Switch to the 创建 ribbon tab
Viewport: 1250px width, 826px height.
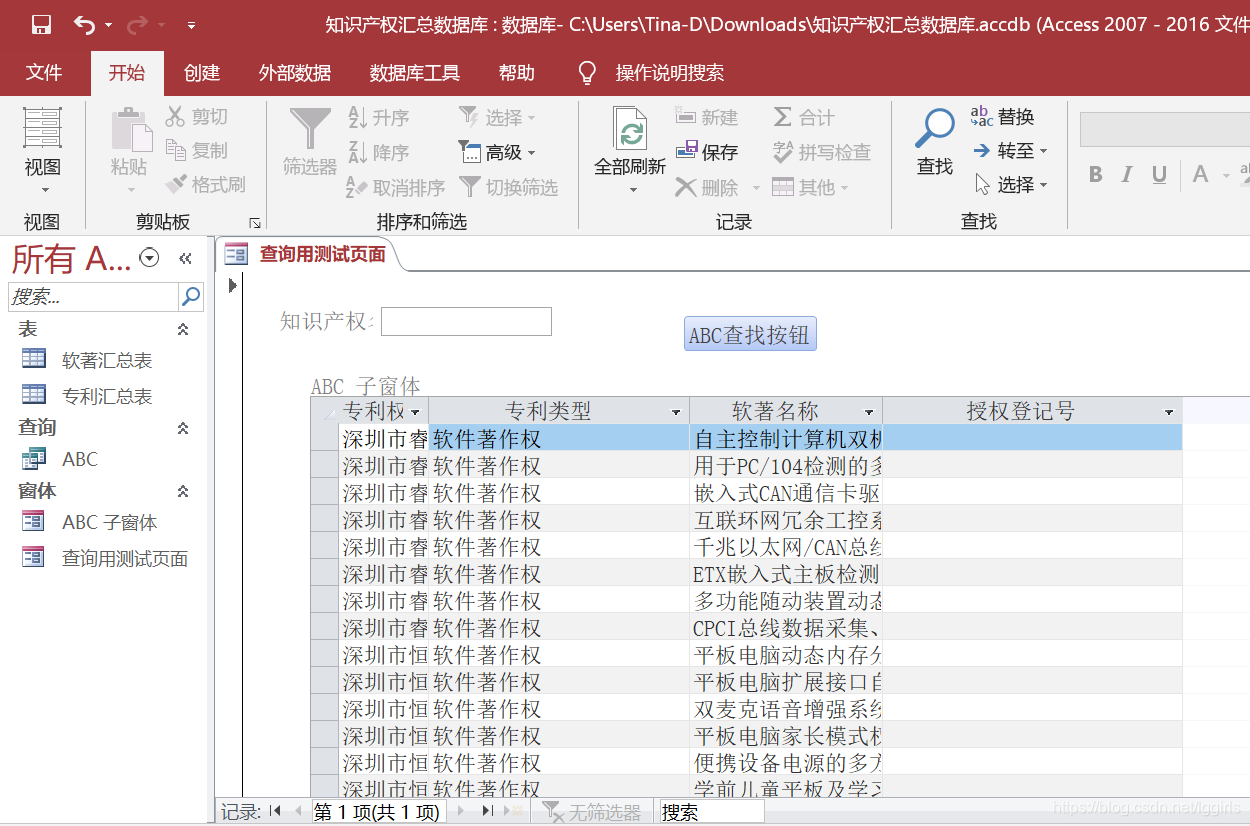(202, 72)
